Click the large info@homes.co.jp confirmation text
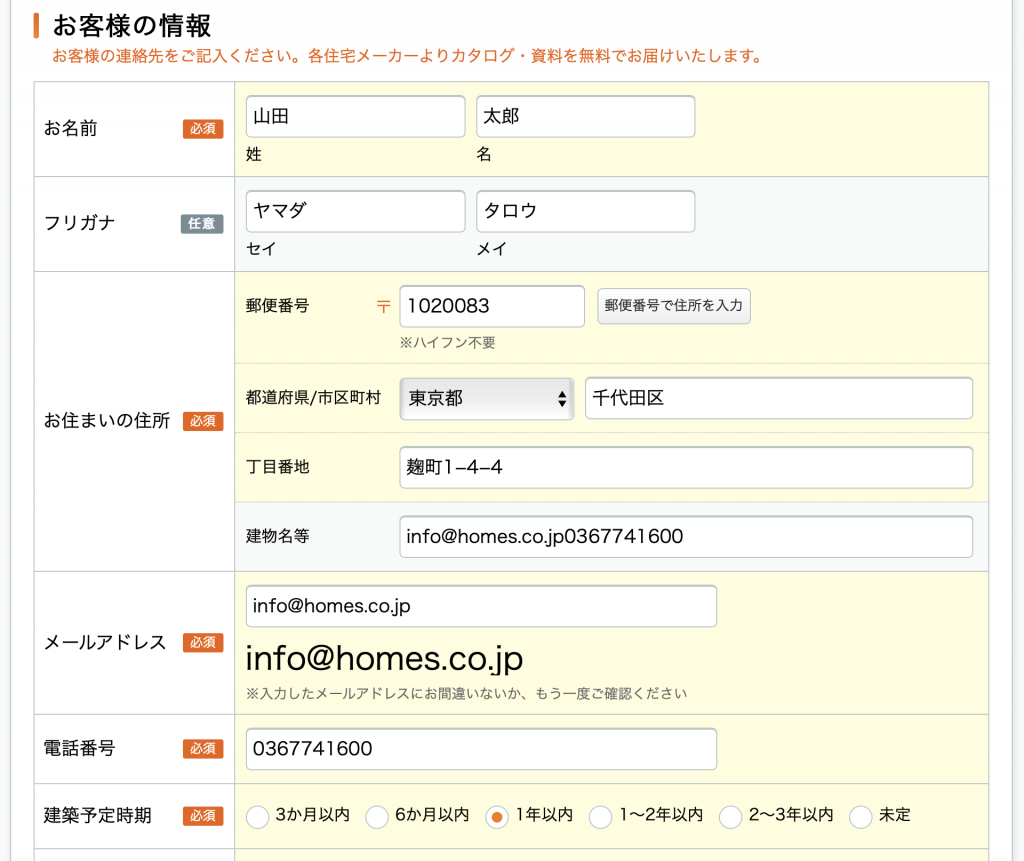This screenshot has width=1024, height=861. (384, 659)
